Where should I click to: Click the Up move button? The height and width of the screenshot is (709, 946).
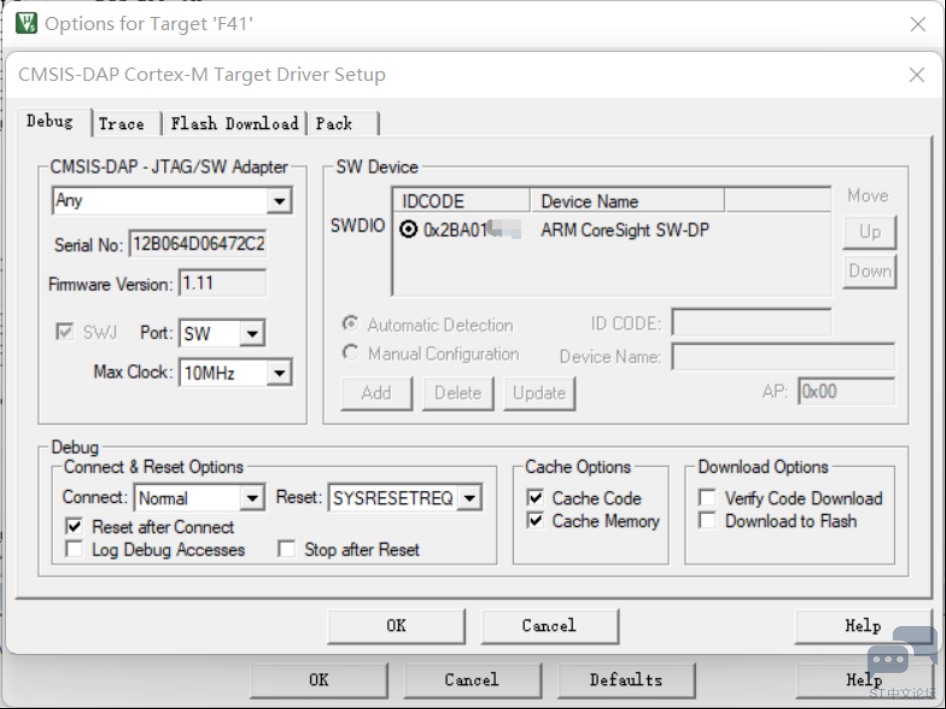tap(869, 232)
